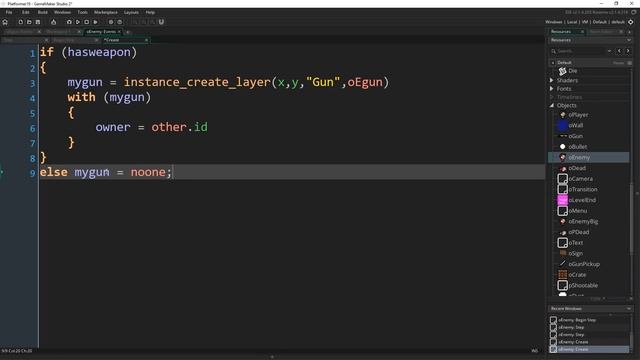This screenshot has width=640, height=360.
Task: Start debugging with the bug icon
Action: (x=69, y=22)
